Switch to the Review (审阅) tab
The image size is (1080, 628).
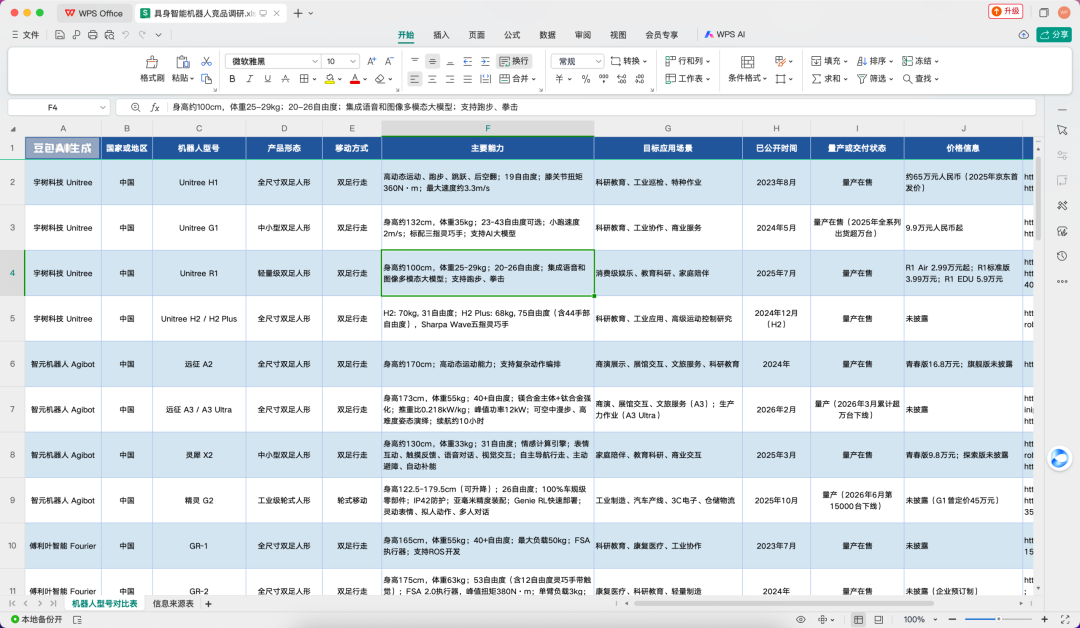pos(583,35)
